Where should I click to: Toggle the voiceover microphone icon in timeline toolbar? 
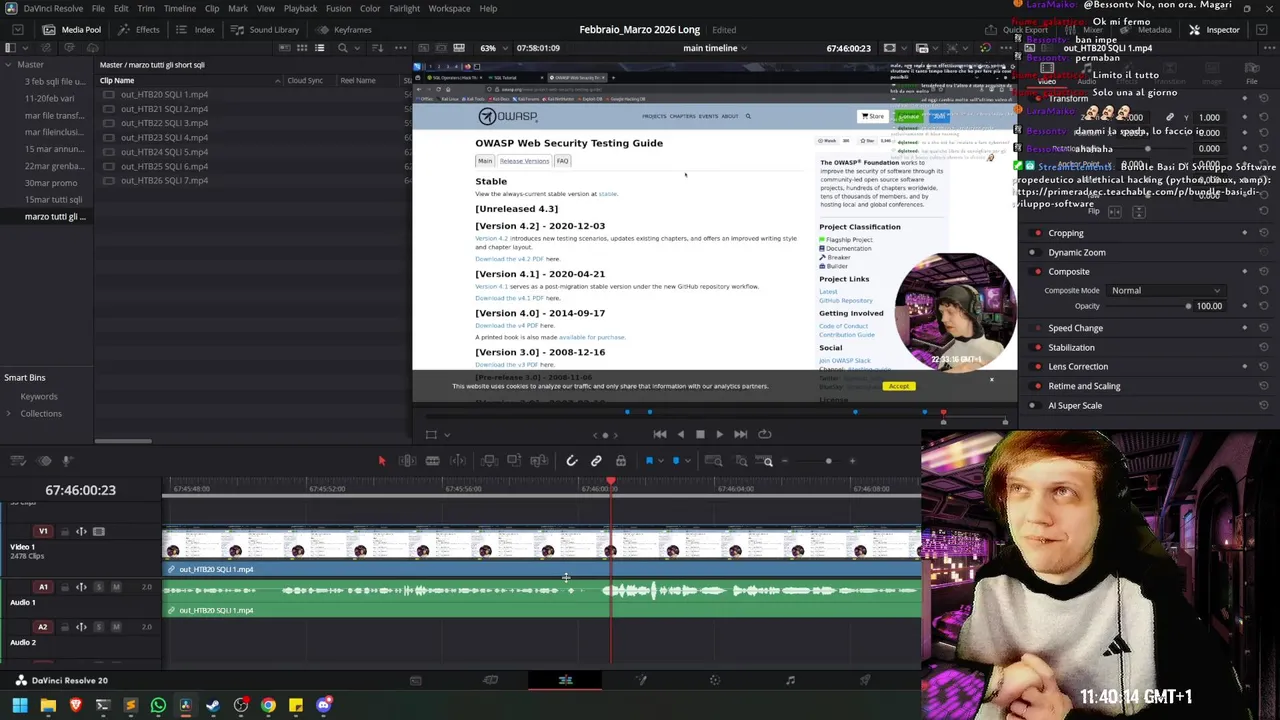tap(67, 461)
